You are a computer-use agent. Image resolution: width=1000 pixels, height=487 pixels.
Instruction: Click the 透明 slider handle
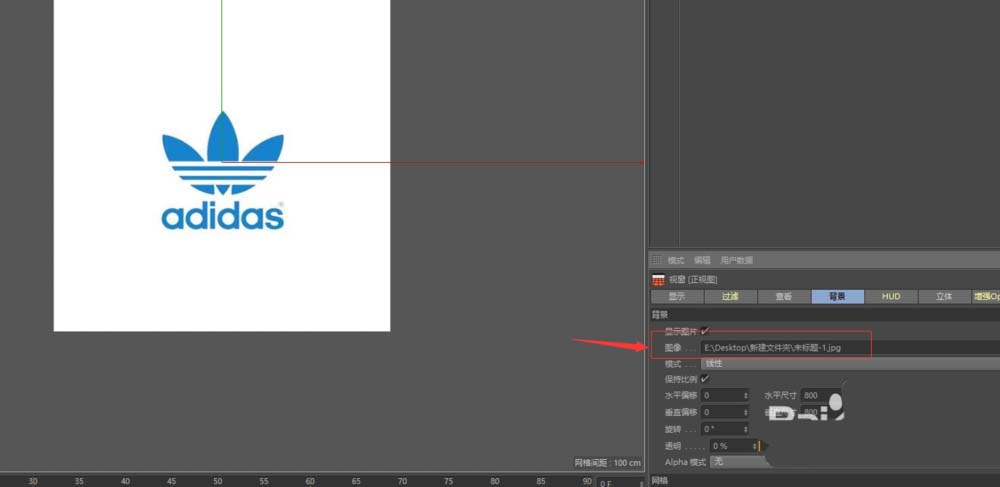pos(760,446)
